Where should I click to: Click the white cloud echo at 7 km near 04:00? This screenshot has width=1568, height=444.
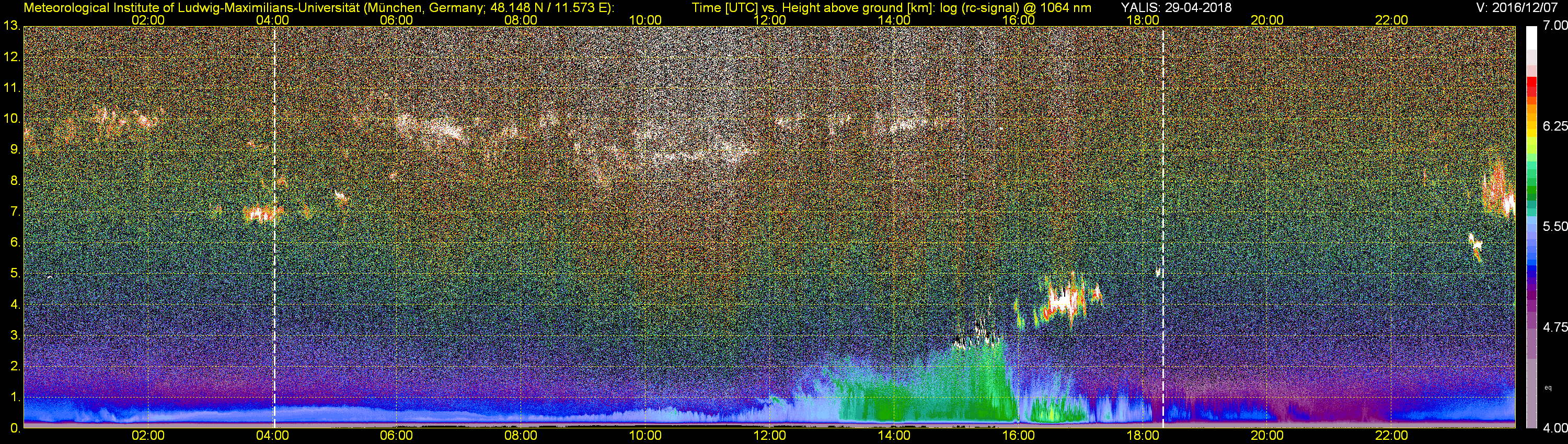pos(262,214)
